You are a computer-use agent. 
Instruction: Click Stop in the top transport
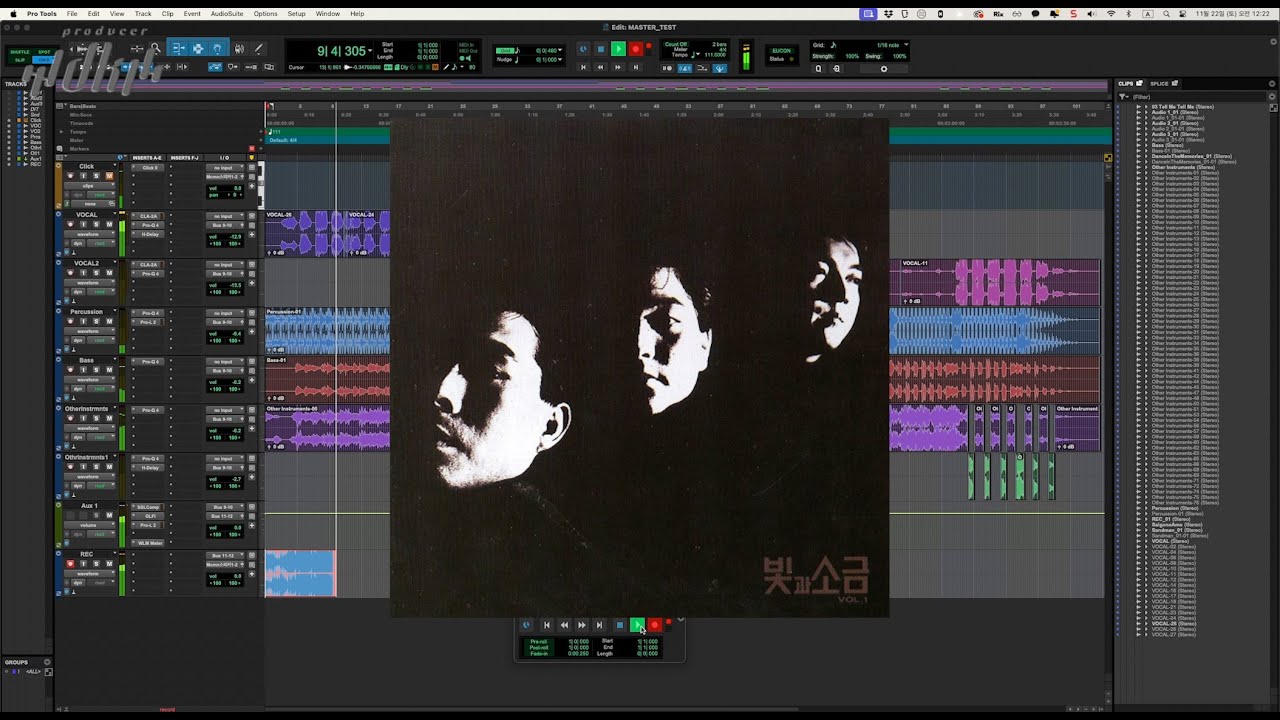click(601, 49)
